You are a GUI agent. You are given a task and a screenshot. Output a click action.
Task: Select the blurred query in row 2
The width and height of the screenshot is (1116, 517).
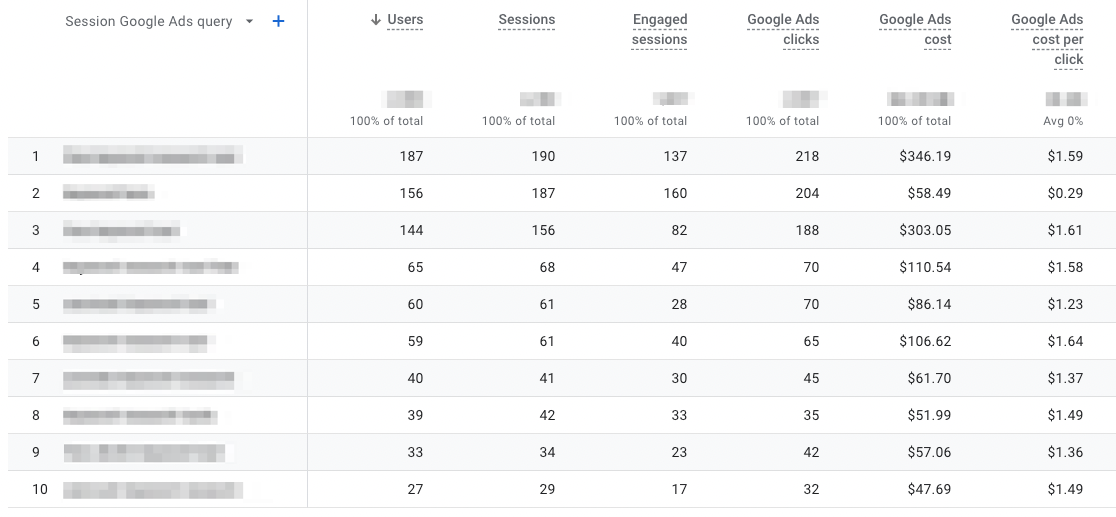109,192
